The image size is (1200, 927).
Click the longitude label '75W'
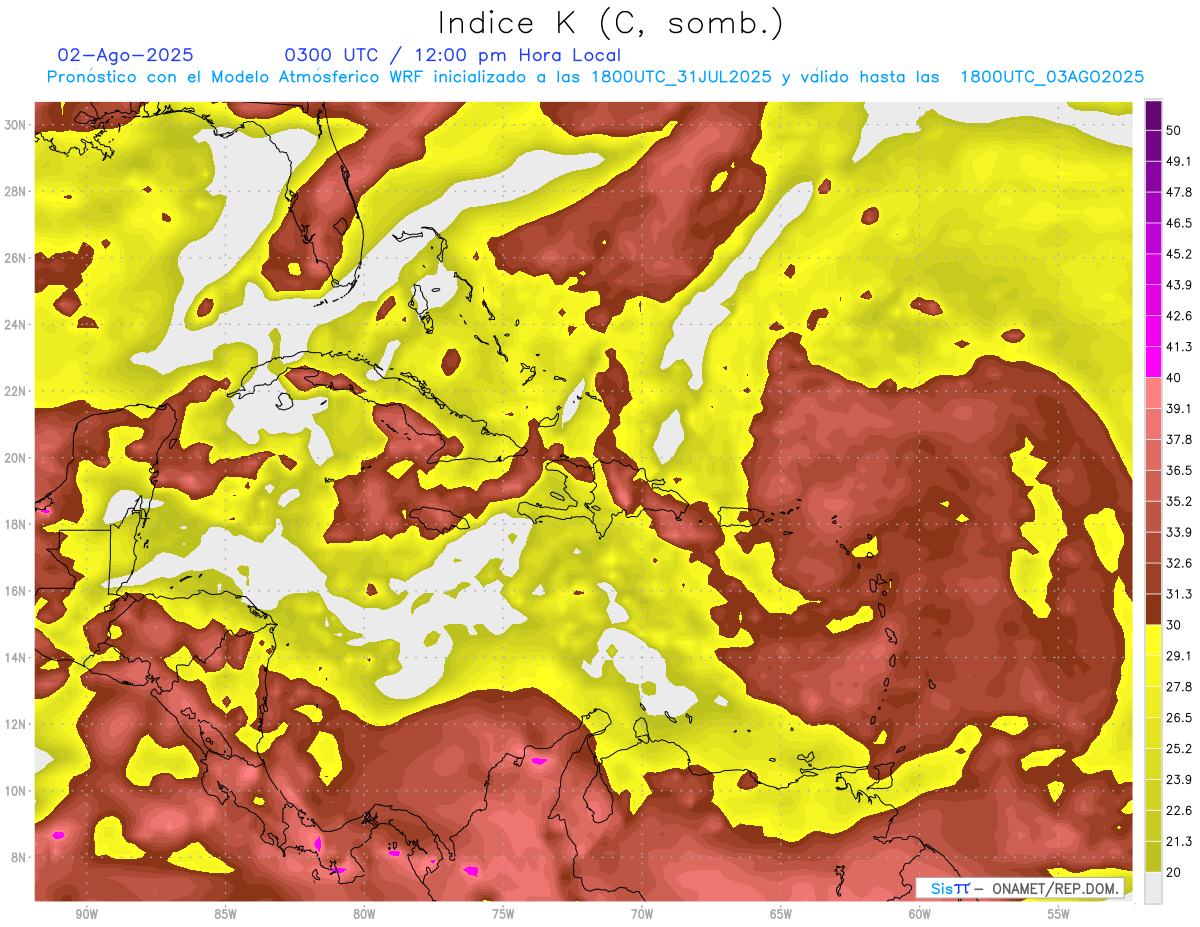click(503, 915)
